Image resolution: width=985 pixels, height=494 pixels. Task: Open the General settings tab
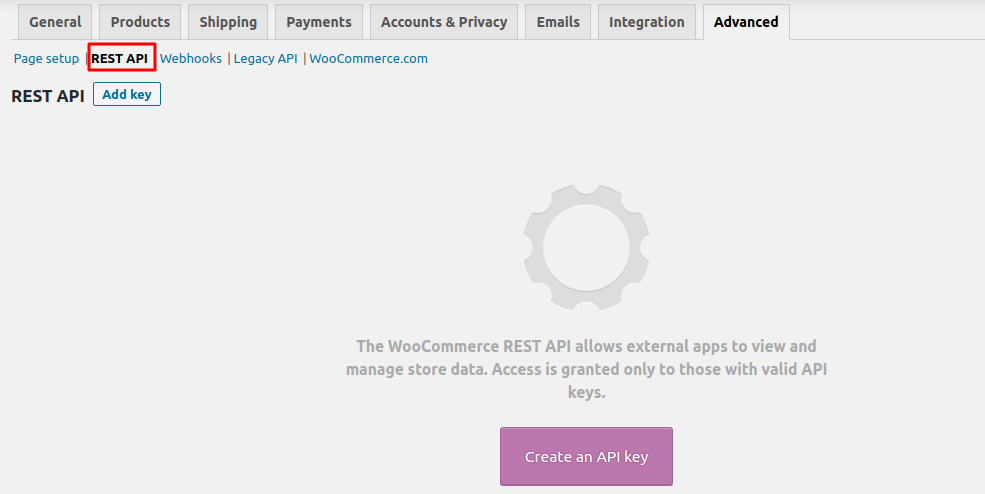tap(55, 22)
